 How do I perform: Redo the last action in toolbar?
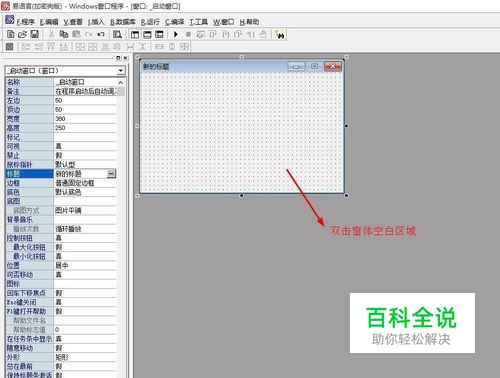pos(89,34)
